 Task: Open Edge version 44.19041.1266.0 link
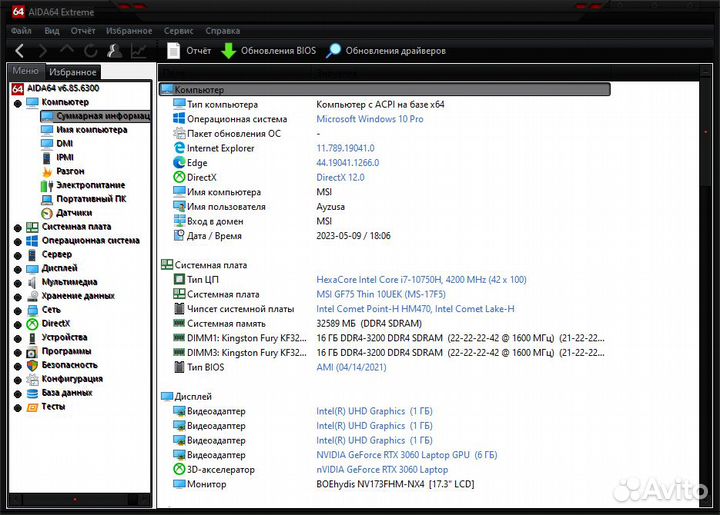(348, 163)
